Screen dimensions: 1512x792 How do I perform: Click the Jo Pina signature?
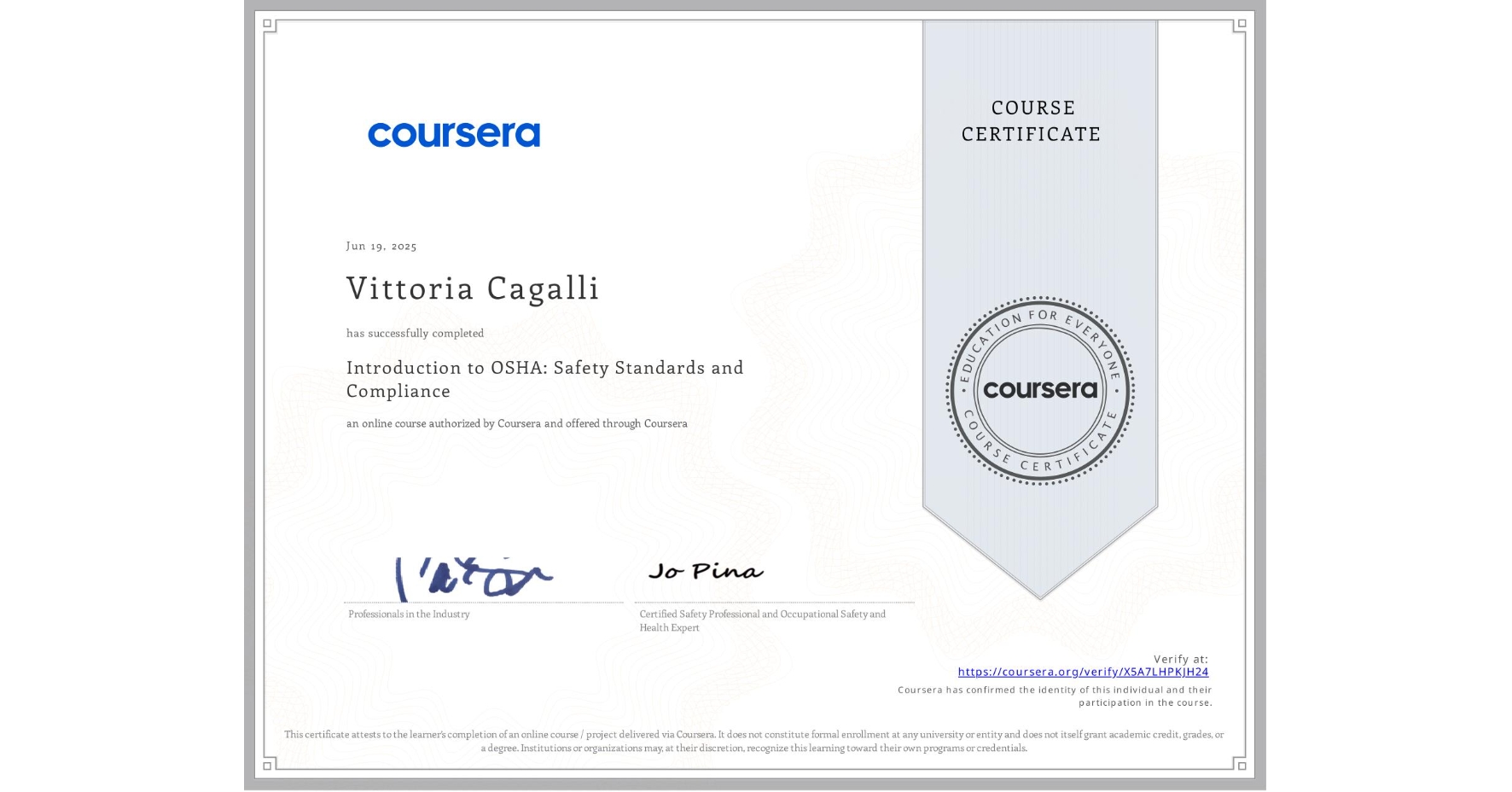[706, 571]
